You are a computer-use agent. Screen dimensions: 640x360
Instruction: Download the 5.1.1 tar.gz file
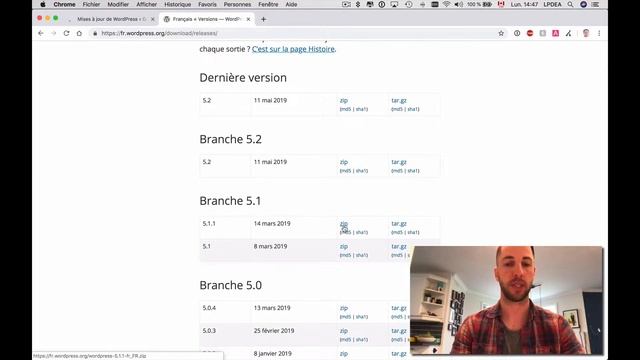(399, 224)
